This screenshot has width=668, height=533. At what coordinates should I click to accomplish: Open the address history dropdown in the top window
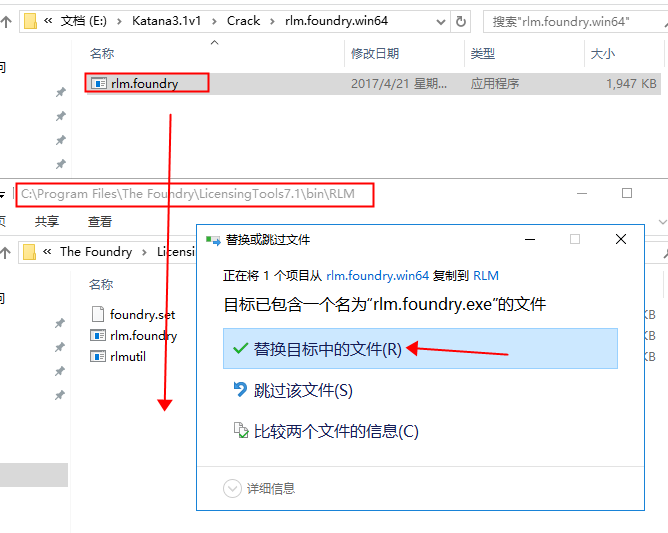pos(441,21)
